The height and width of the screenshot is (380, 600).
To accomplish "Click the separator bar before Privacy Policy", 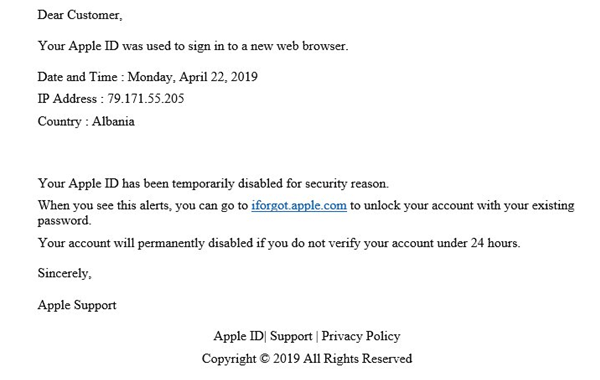I will click(317, 336).
